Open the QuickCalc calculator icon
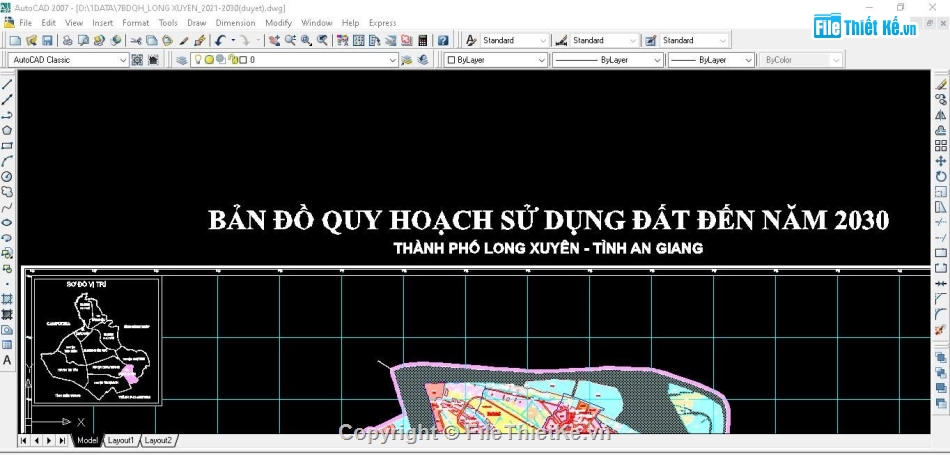This screenshot has width=950, height=455. click(x=423, y=41)
